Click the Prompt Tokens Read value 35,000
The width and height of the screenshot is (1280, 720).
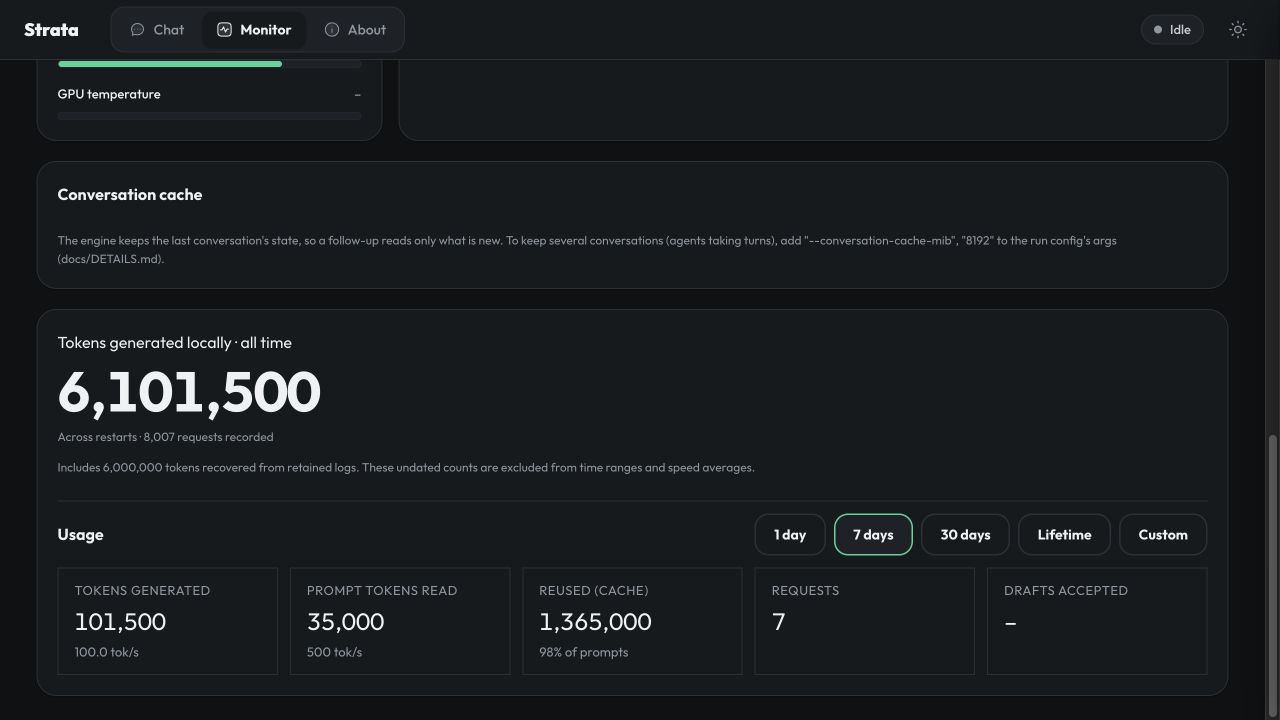345,622
